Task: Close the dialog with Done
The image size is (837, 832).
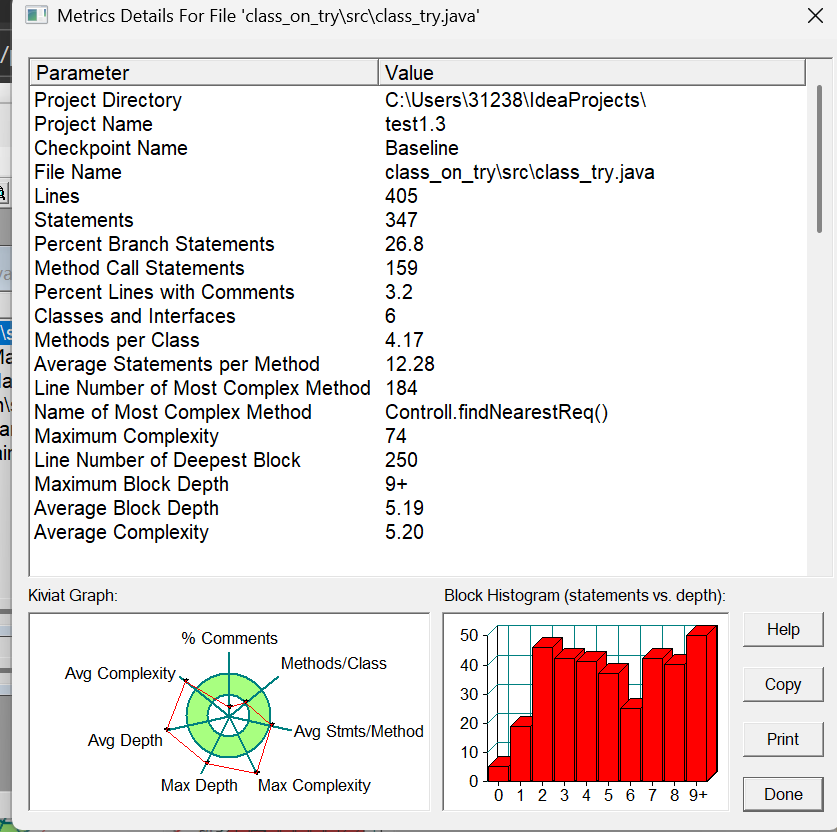Action: [x=783, y=794]
